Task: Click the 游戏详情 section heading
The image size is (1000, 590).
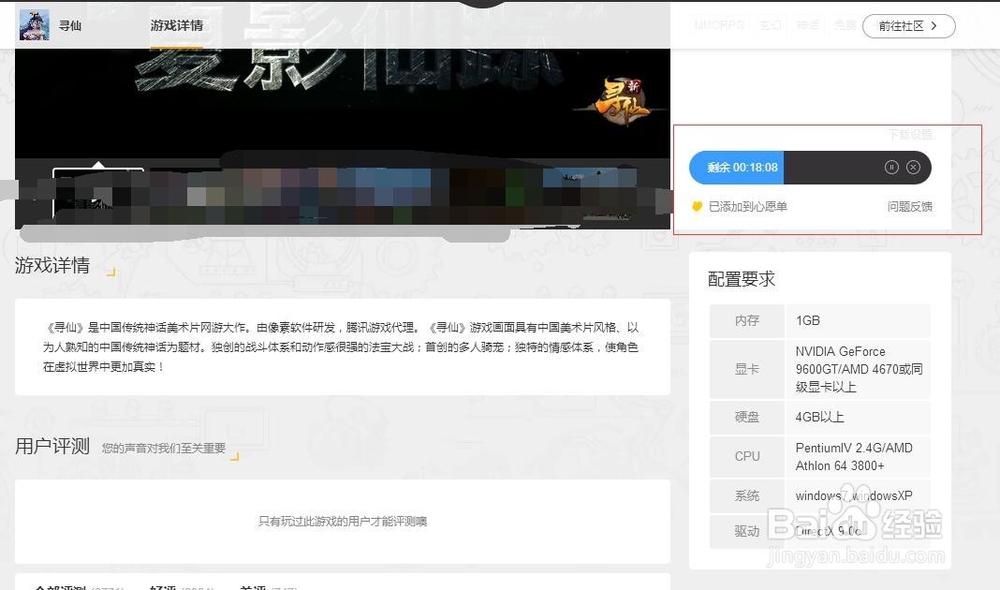Action: 52,265
